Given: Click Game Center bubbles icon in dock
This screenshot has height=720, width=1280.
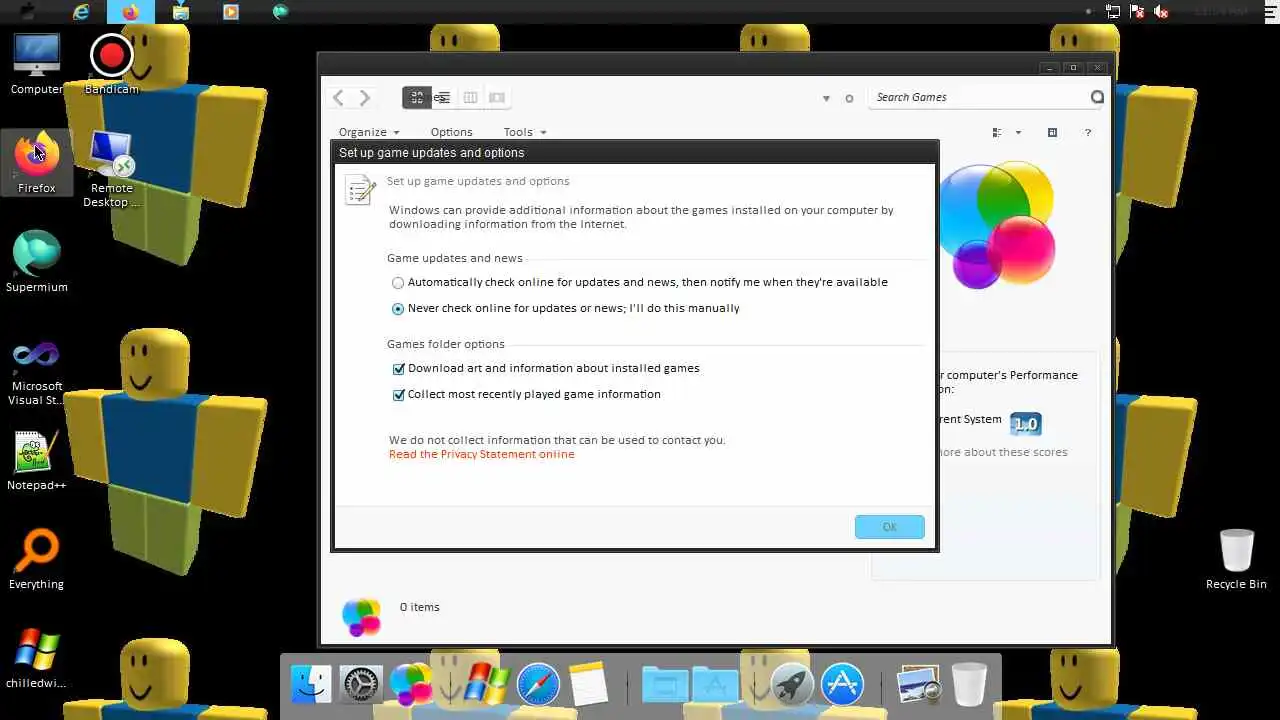Looking at the screenshot, I should coord(411,686).
